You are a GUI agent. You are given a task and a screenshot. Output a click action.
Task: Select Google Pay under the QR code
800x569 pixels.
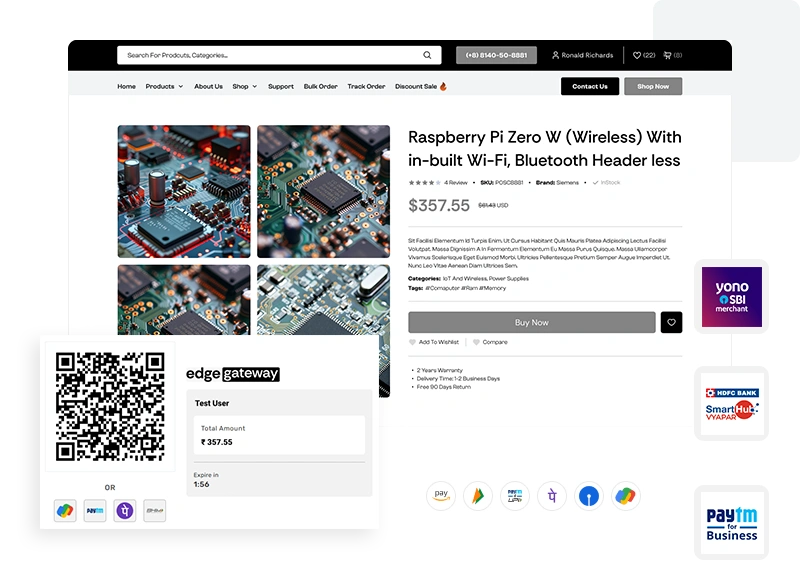65,510
